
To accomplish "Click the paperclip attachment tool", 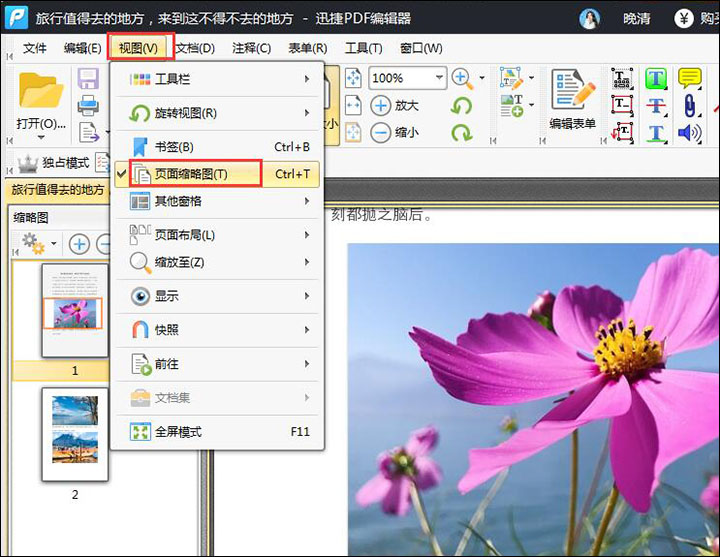I will coord(689,105).
